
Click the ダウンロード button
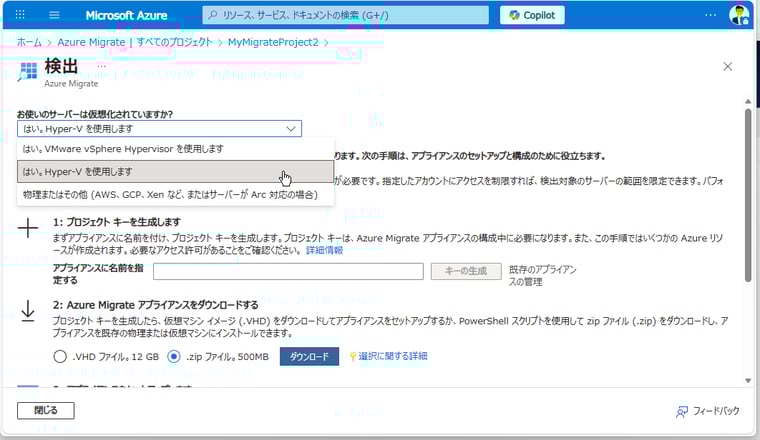click(x=309, y=357)
